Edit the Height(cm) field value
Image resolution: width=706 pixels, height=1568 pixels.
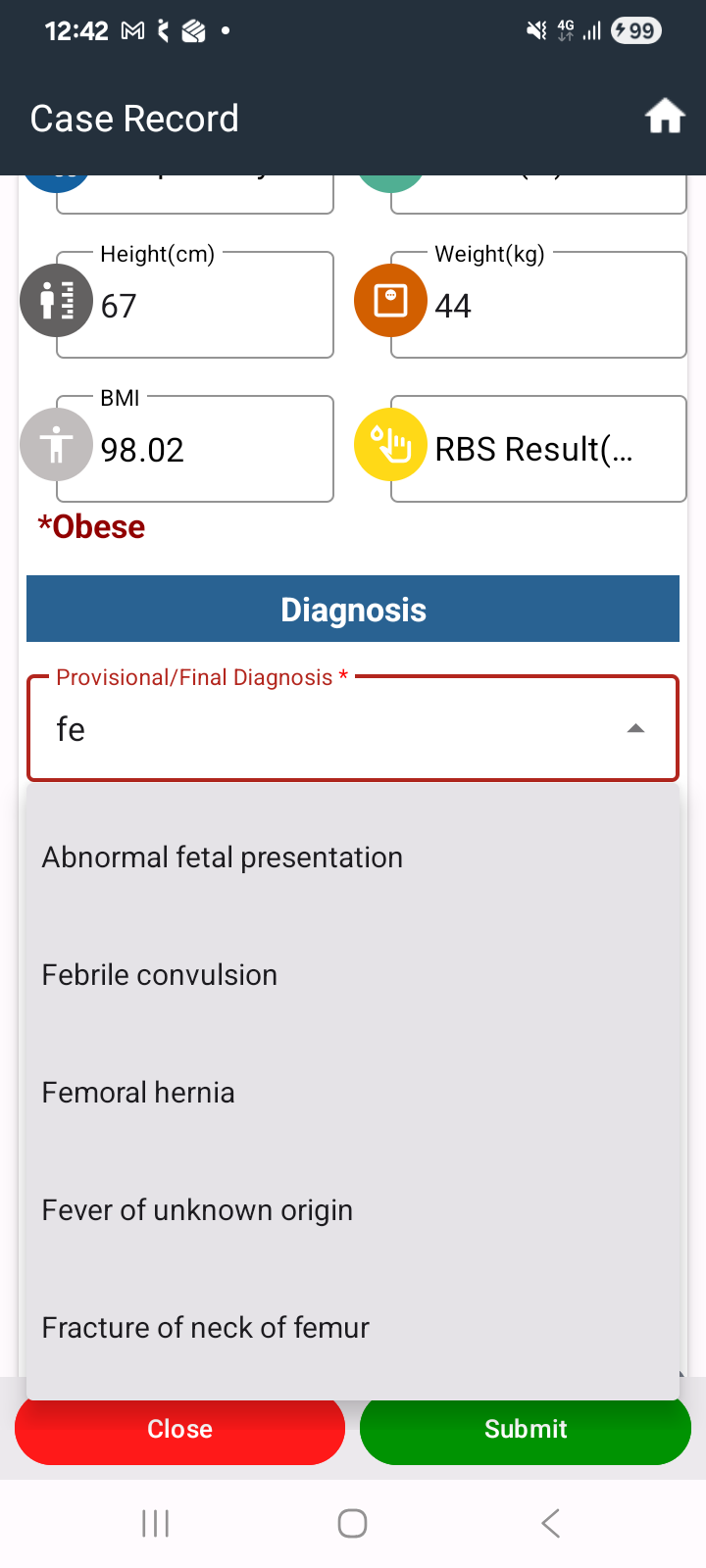pyautogui.click(x=195, y=305)
